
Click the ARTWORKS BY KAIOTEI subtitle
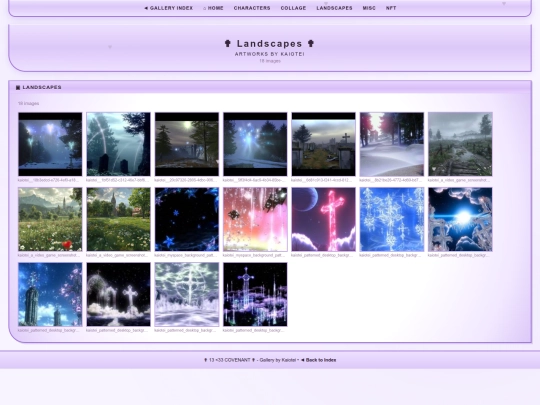(270, 54)
